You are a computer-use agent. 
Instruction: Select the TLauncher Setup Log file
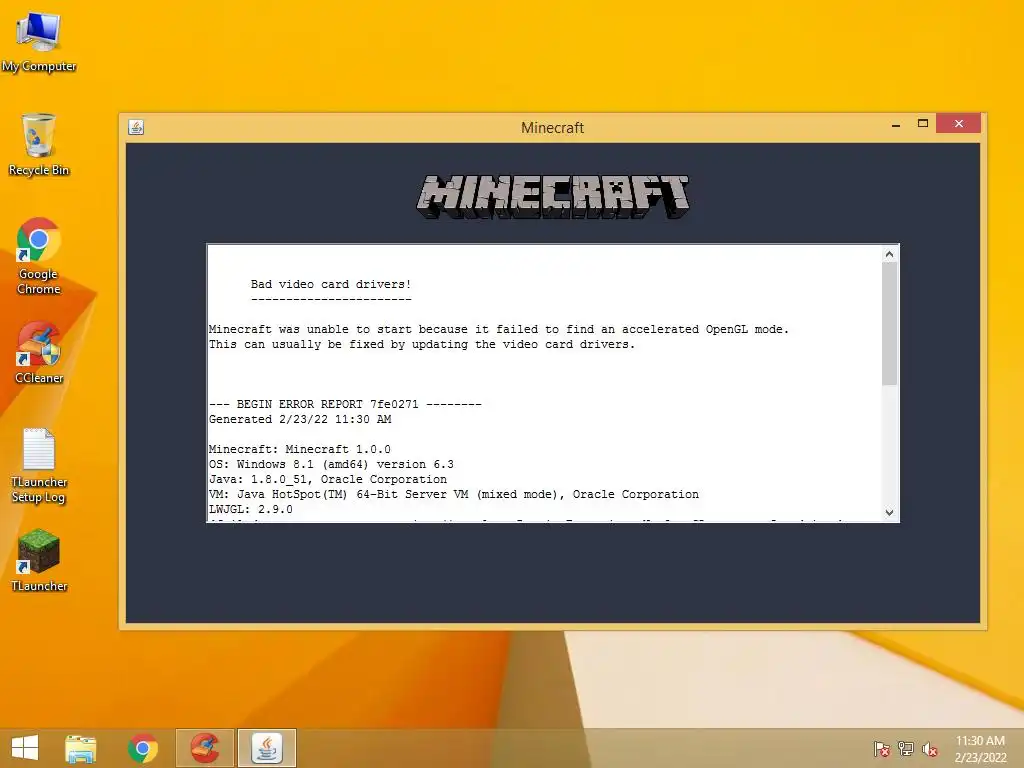(39, 465)
